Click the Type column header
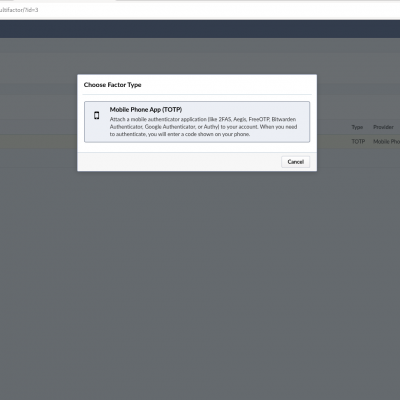 click(357, 127)
